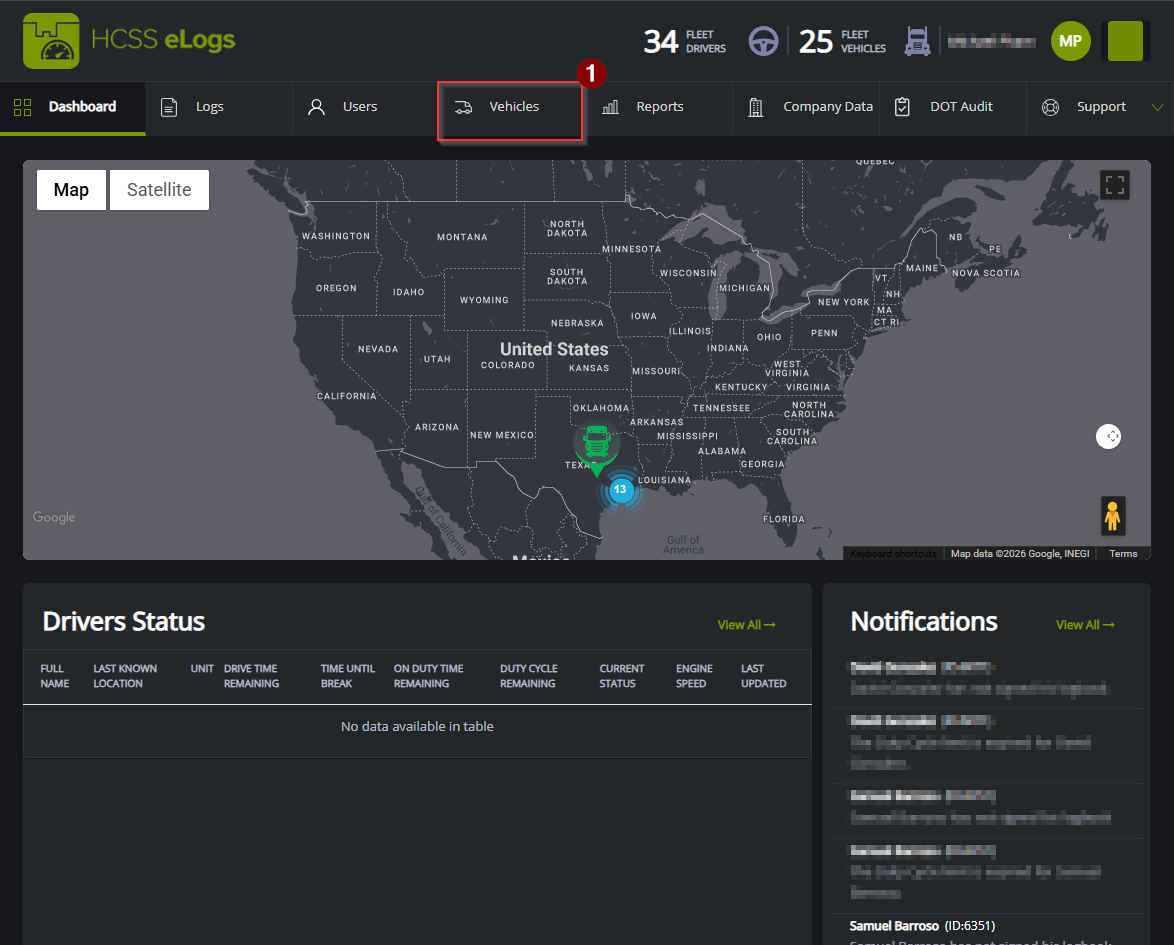View all notifications
This screenshot has height=945, width=1174.
click(1085, 625)
